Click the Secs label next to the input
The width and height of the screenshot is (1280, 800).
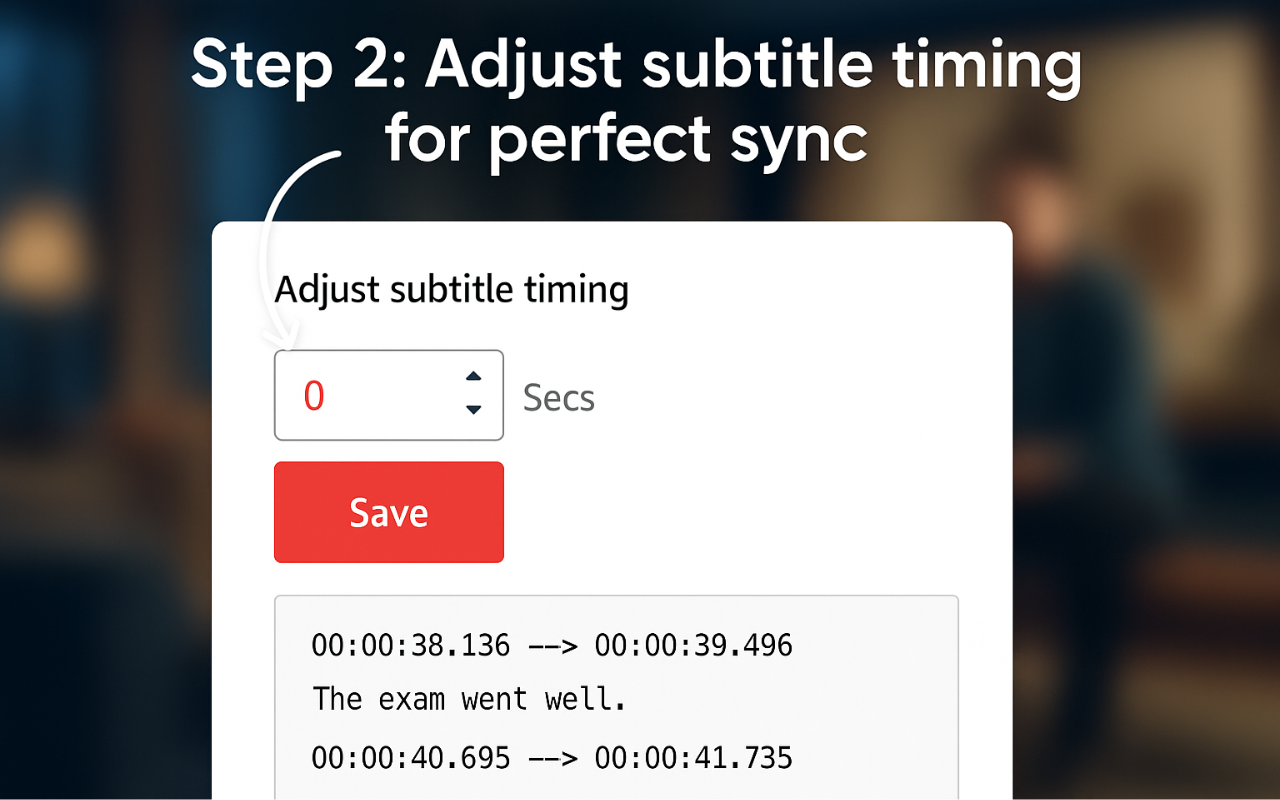tap(558, 397)
